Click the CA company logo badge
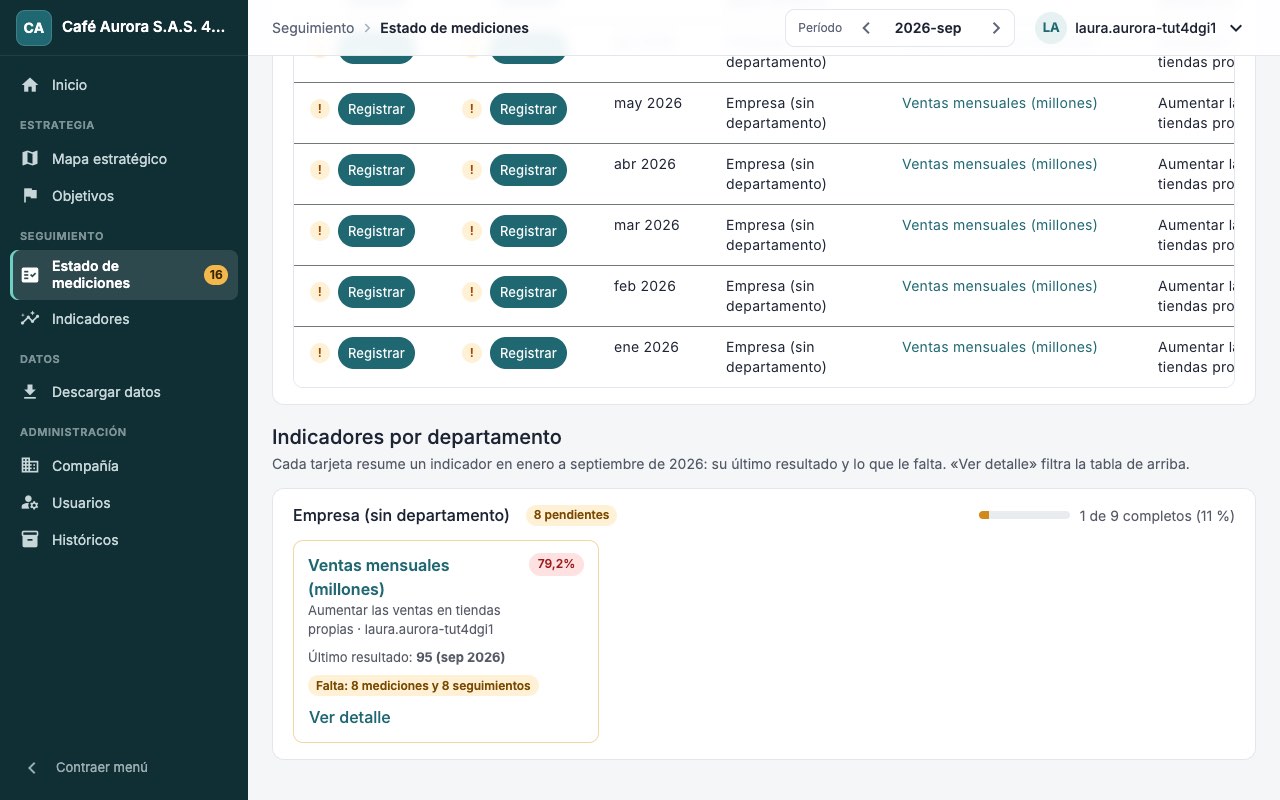This screenshot has width=1280, height=800. [33, 28]
